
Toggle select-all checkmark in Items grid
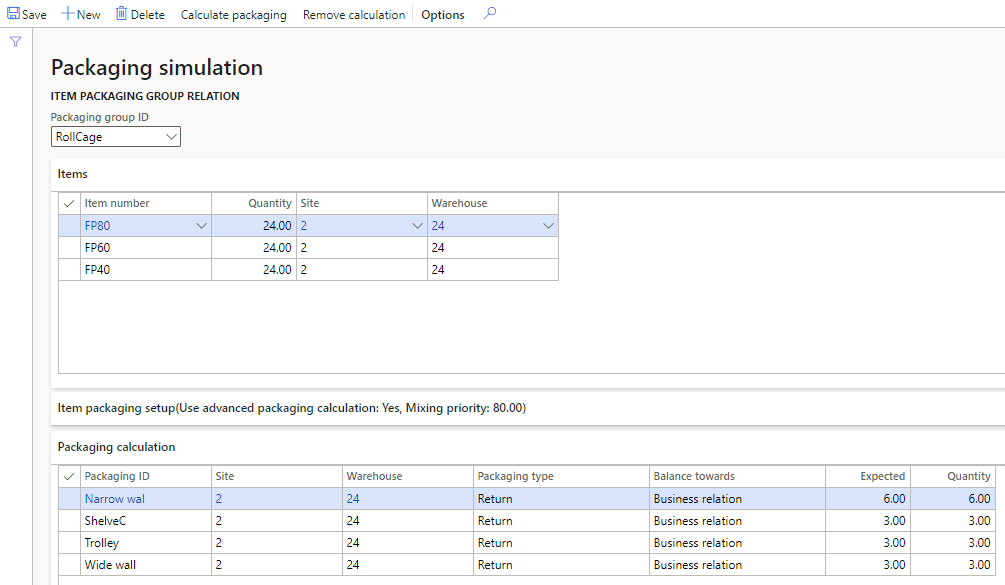click(x=69, y=203)
